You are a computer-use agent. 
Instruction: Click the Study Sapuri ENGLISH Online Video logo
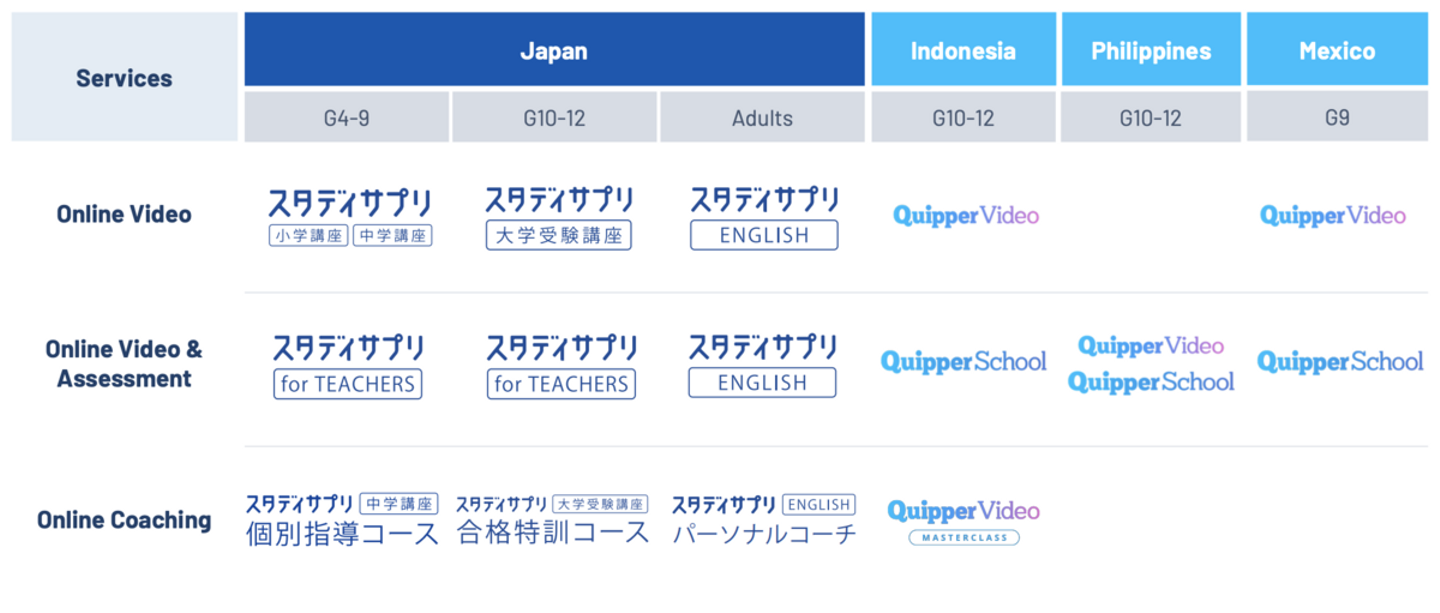[764, 217]
